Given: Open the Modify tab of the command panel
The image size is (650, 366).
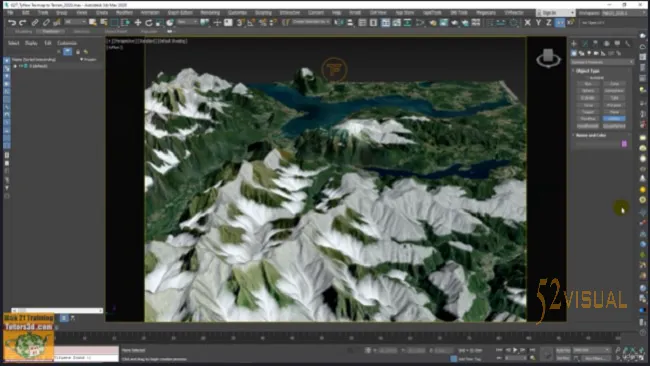Looking at the screenshot, I should click(x=585, y=43).
